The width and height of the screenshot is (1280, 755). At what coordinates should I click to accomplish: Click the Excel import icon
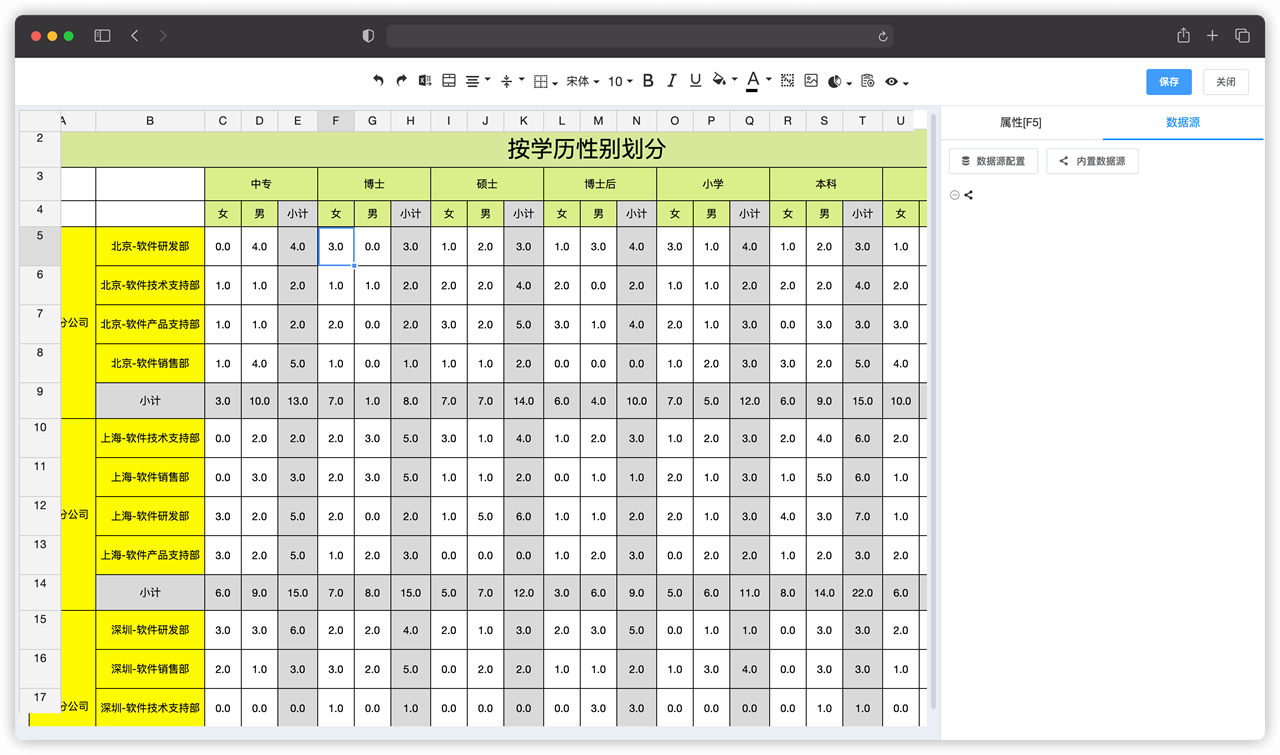425,81
